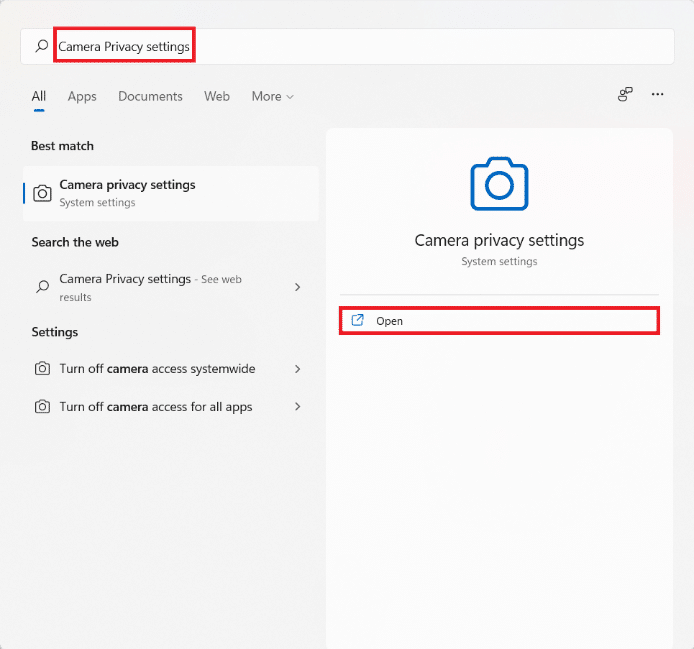Click the magnifier icon in the search box
The height and width of the screenshot is (649, 694).
point(41,46)
